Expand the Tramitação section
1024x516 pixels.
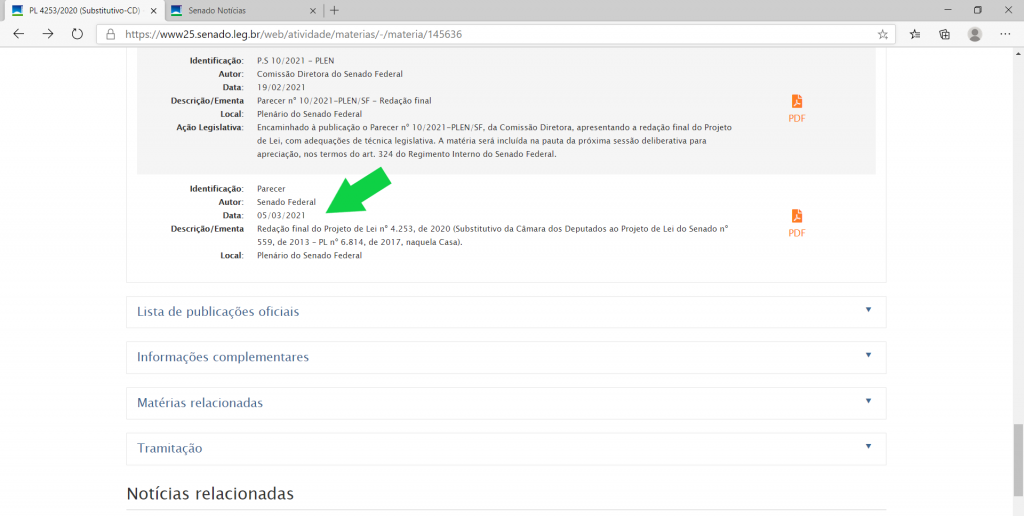(x=506, y=448)
